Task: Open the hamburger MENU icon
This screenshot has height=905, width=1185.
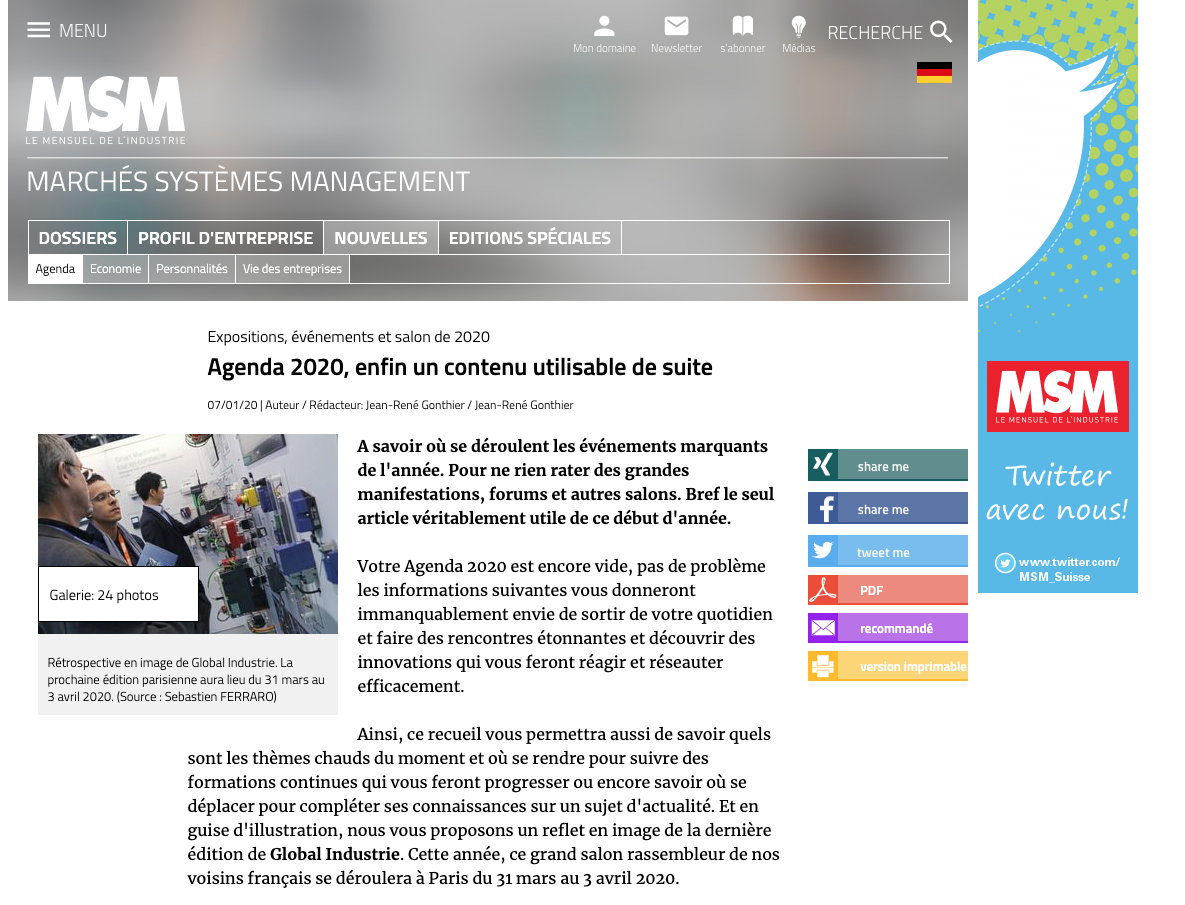Action: pyautogui.click(x=39, y=30)
